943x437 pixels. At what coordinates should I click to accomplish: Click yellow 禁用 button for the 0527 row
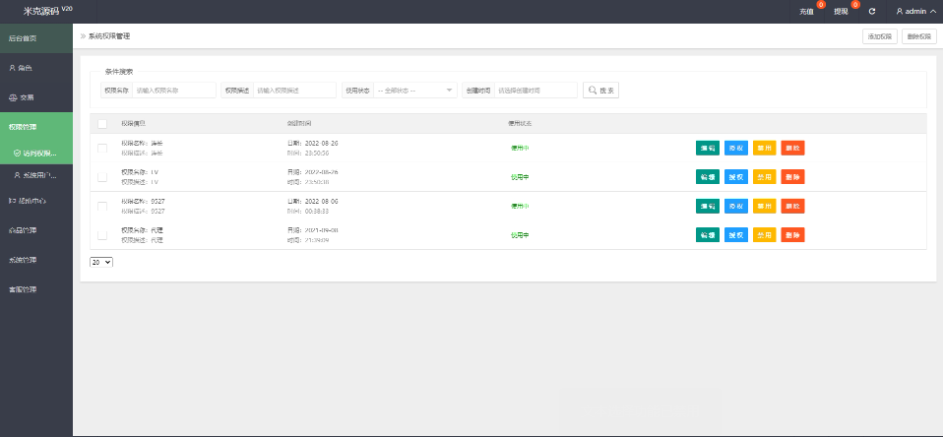point(764,206)
